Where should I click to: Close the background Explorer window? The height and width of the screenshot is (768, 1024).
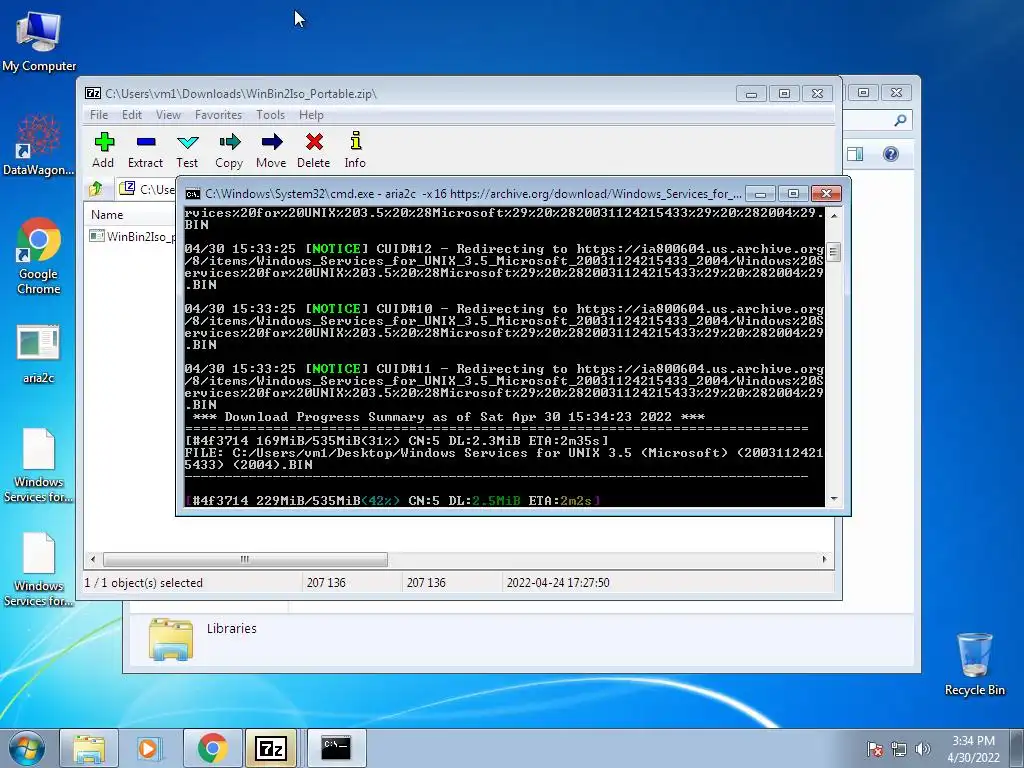tap(897, 93)
